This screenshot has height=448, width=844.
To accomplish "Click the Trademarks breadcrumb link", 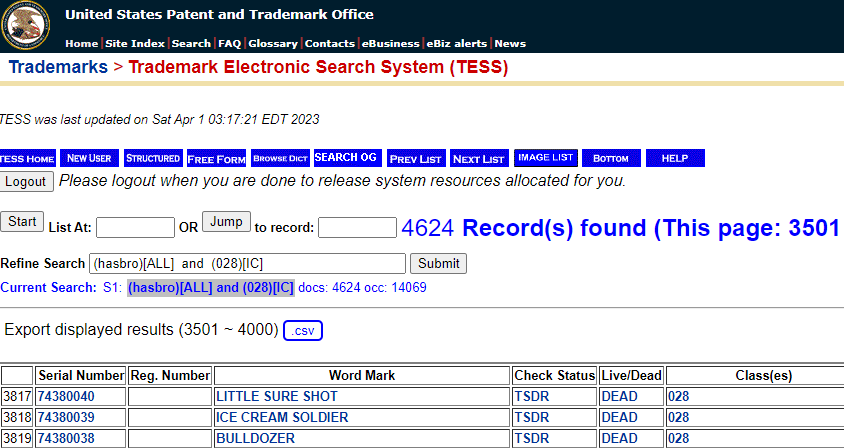I will pyautogui.click(x=58, y=67).
